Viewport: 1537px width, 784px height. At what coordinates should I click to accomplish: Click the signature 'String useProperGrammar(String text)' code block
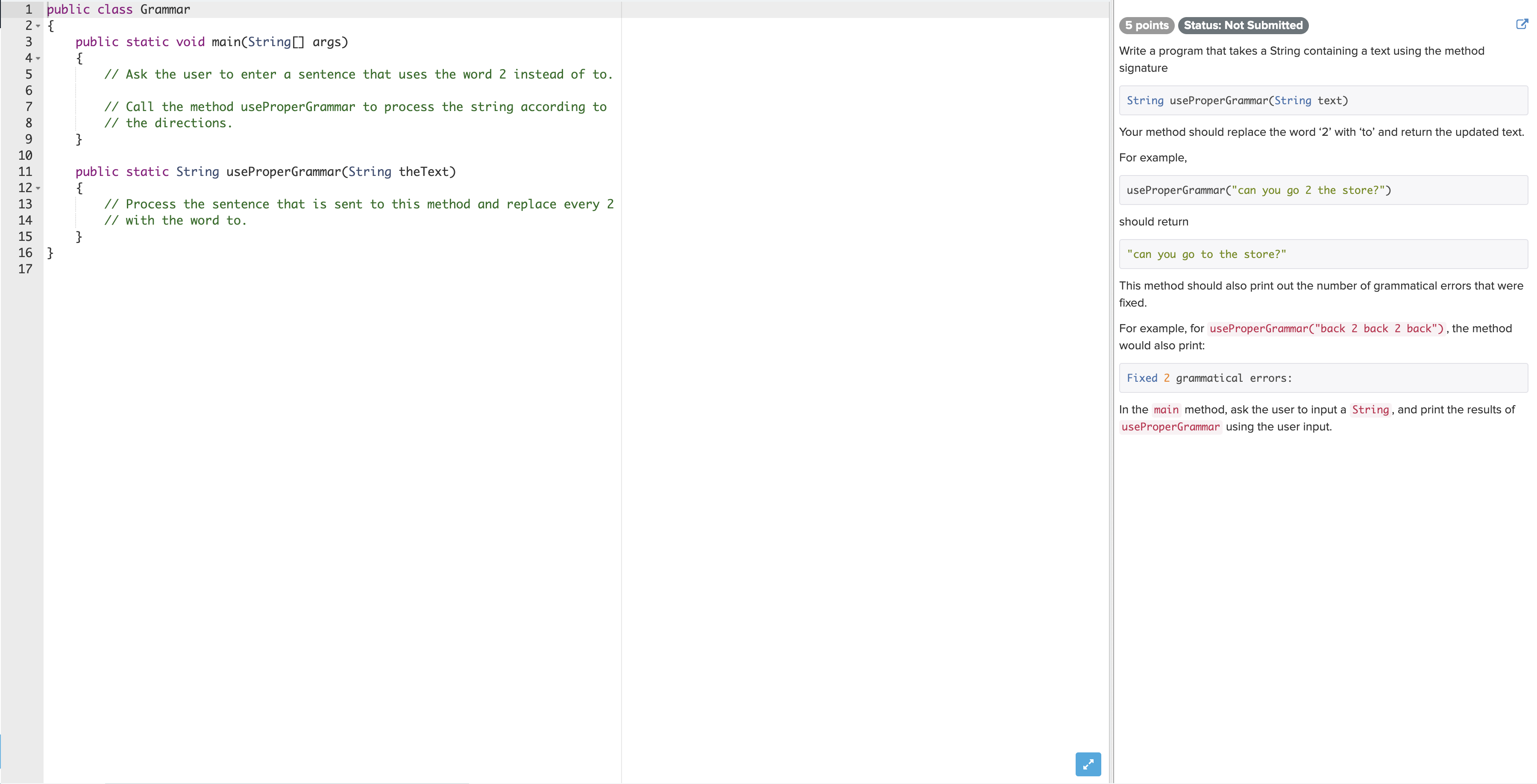pos(1323,100)
